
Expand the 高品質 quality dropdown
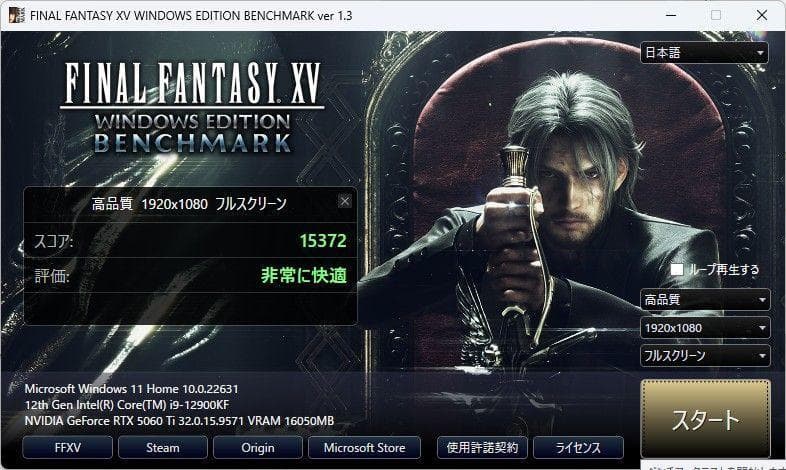(705, 300)
